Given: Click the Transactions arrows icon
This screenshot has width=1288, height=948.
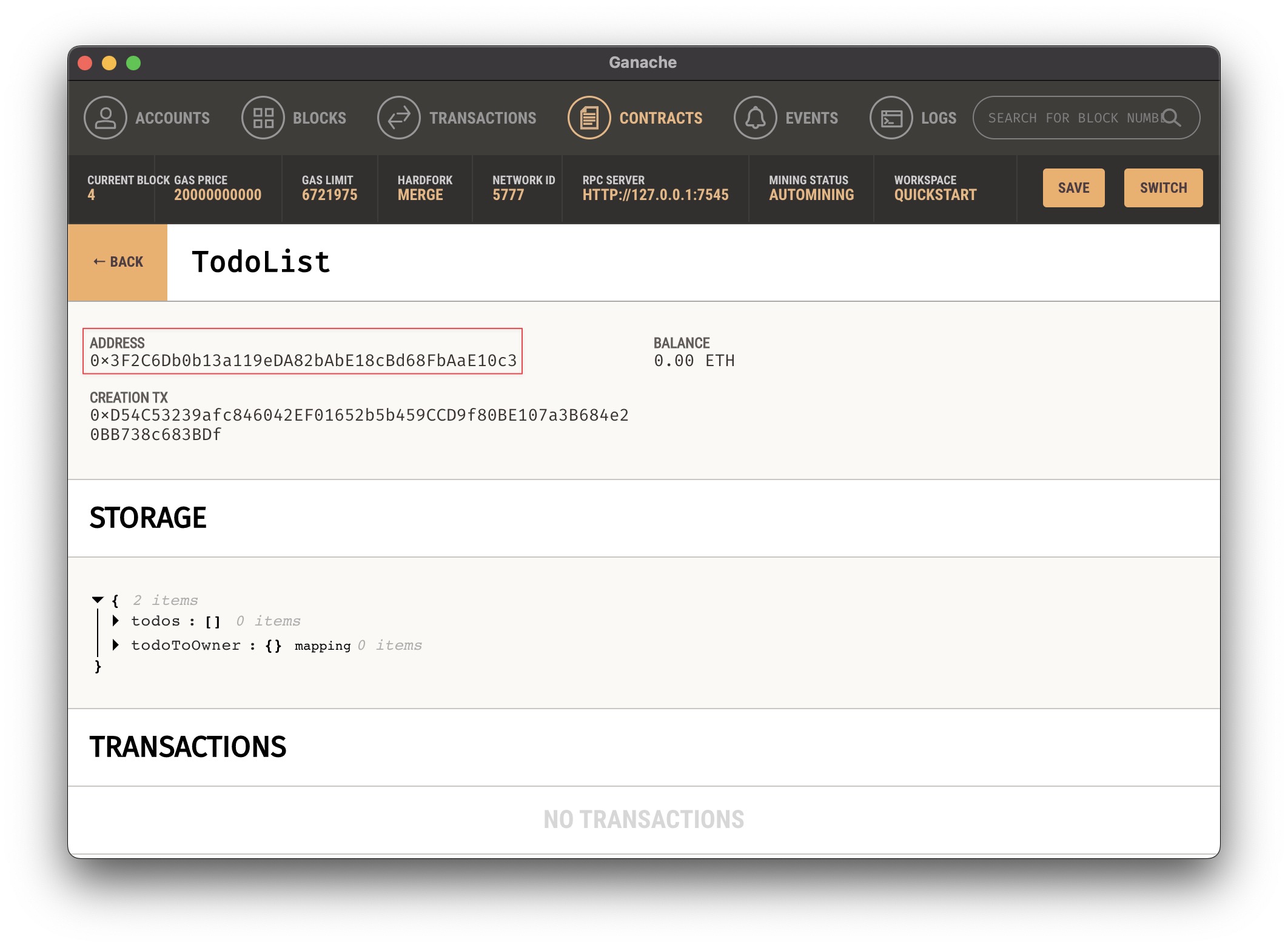Looking at the screenshot, I should pos(399,118).
